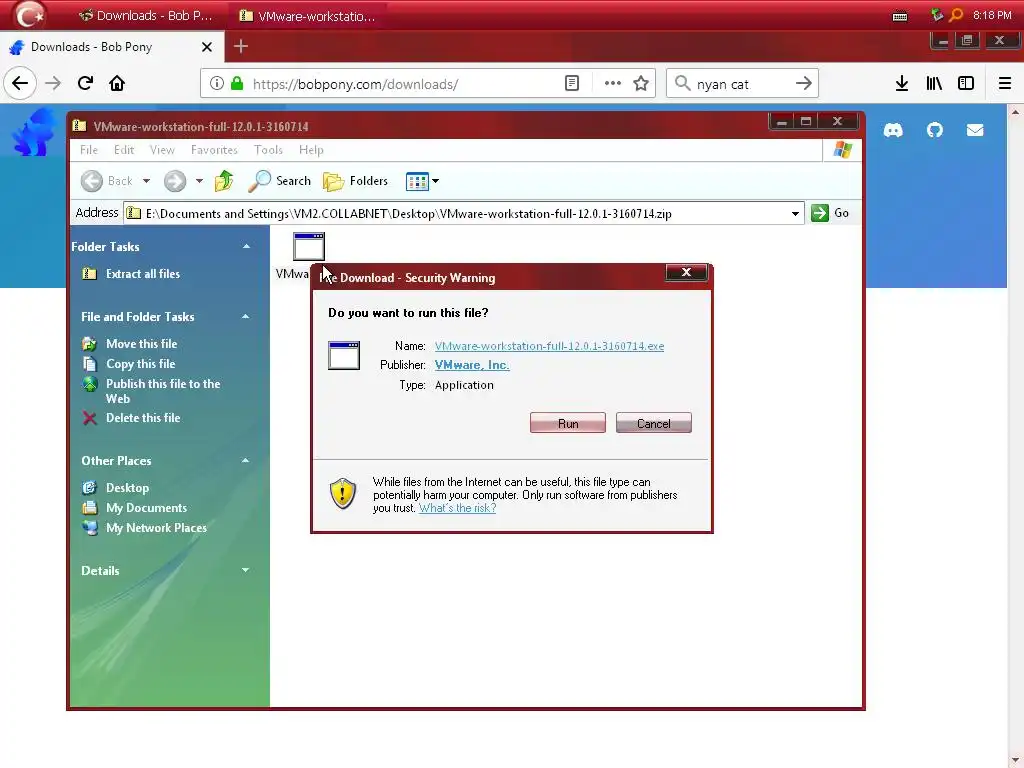Viewport: 1024px width, 768px height.
Task: Open the Forward history dropdown arrow
Action: [x=199, y=181]
